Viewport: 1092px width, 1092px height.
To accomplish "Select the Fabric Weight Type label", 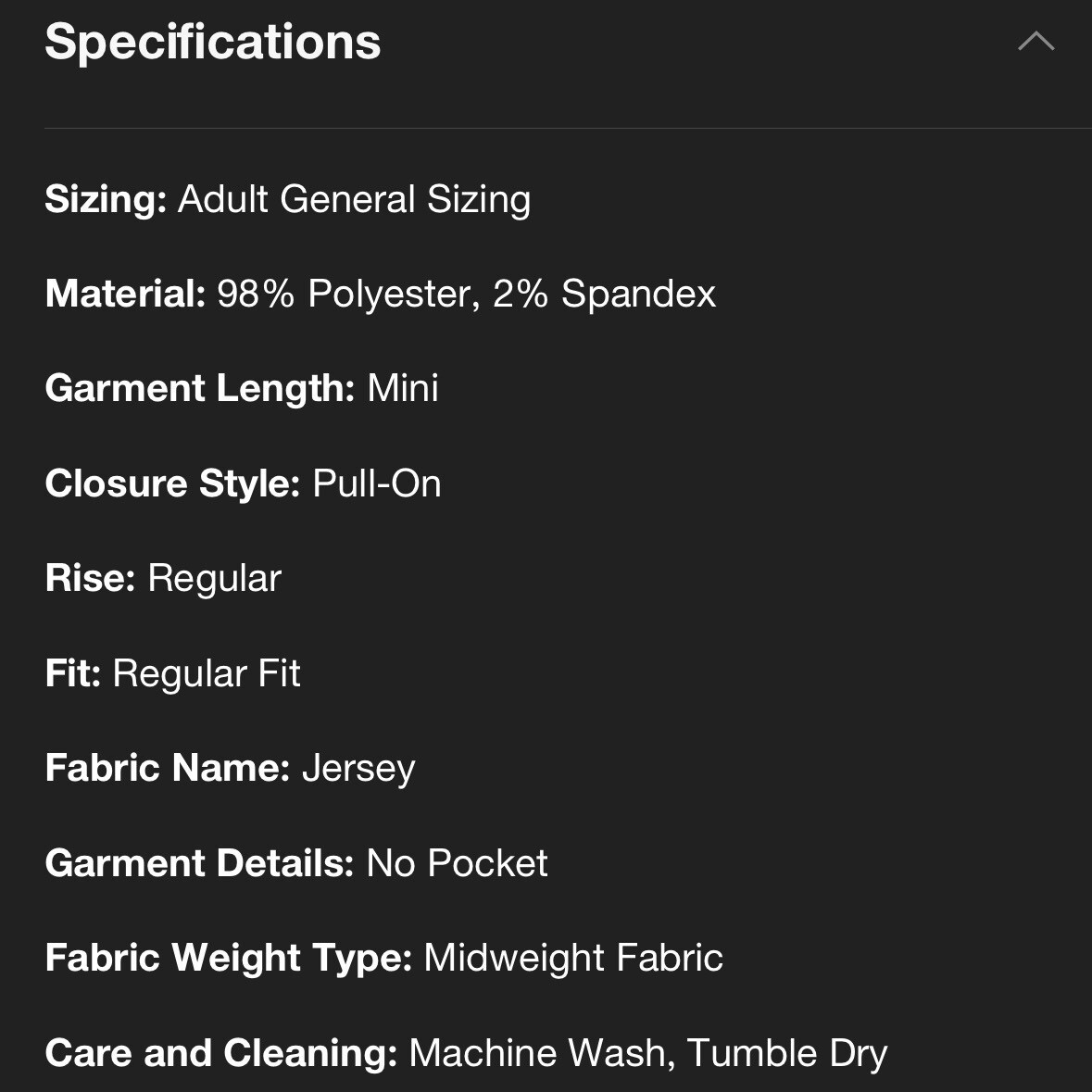I will coord(228,958).
